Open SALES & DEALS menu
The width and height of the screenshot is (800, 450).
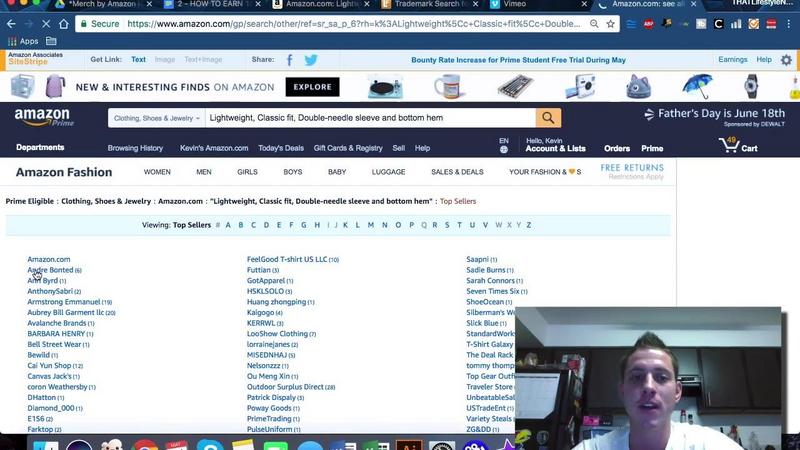pos(457,172)
